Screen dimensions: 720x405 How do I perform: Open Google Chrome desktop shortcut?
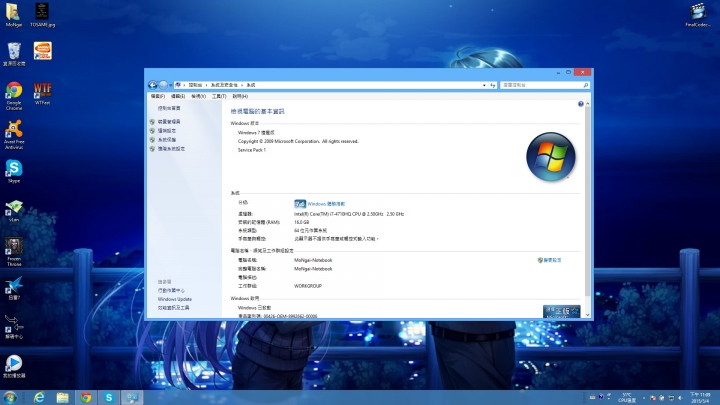[14, 92]
